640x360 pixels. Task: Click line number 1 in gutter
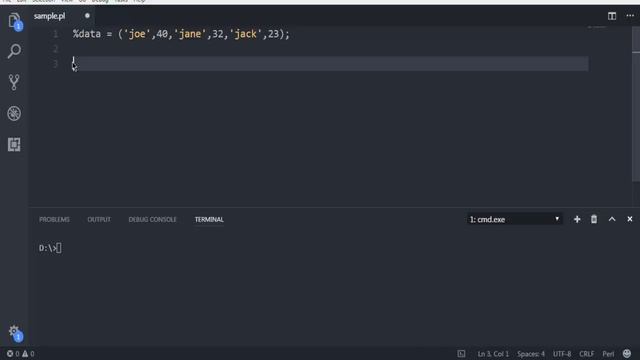[56, 34]
